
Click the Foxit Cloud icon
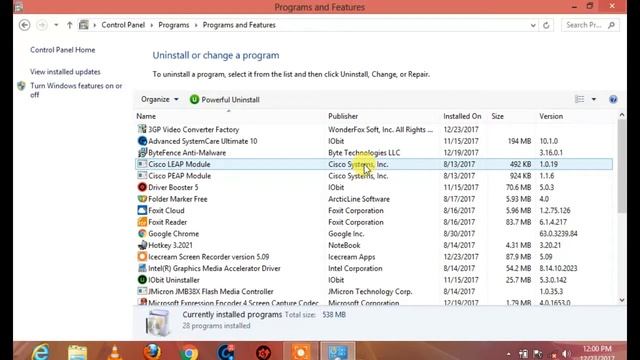142,210
